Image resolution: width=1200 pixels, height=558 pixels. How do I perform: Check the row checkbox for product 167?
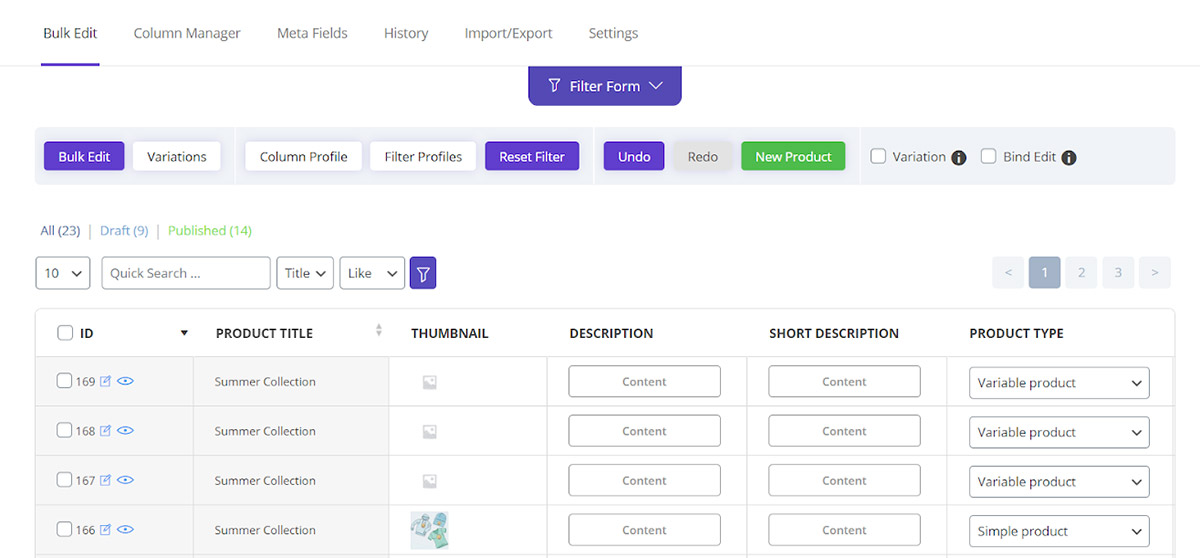64,480
